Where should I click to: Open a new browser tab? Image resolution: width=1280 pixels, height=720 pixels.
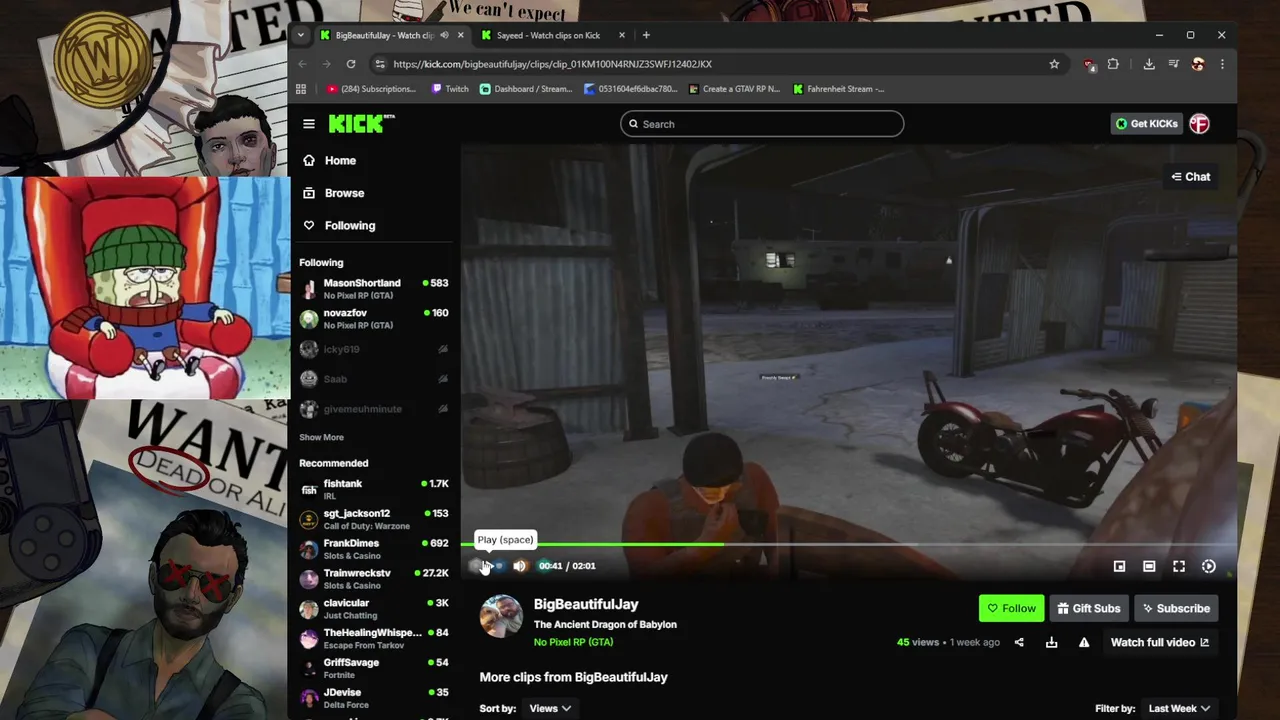click(x=646, y=35)
